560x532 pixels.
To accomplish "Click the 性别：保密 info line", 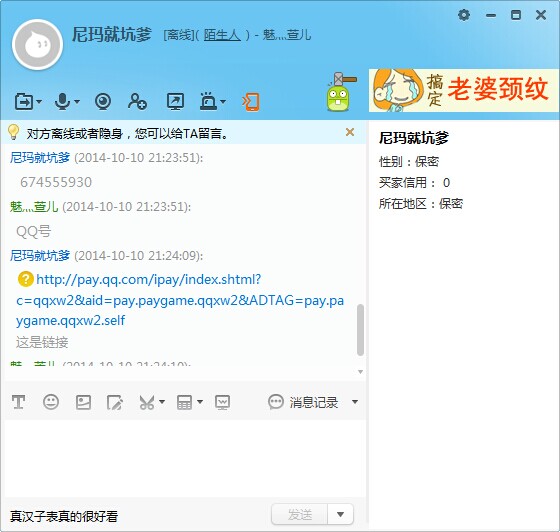I will (x=409, y=162).
